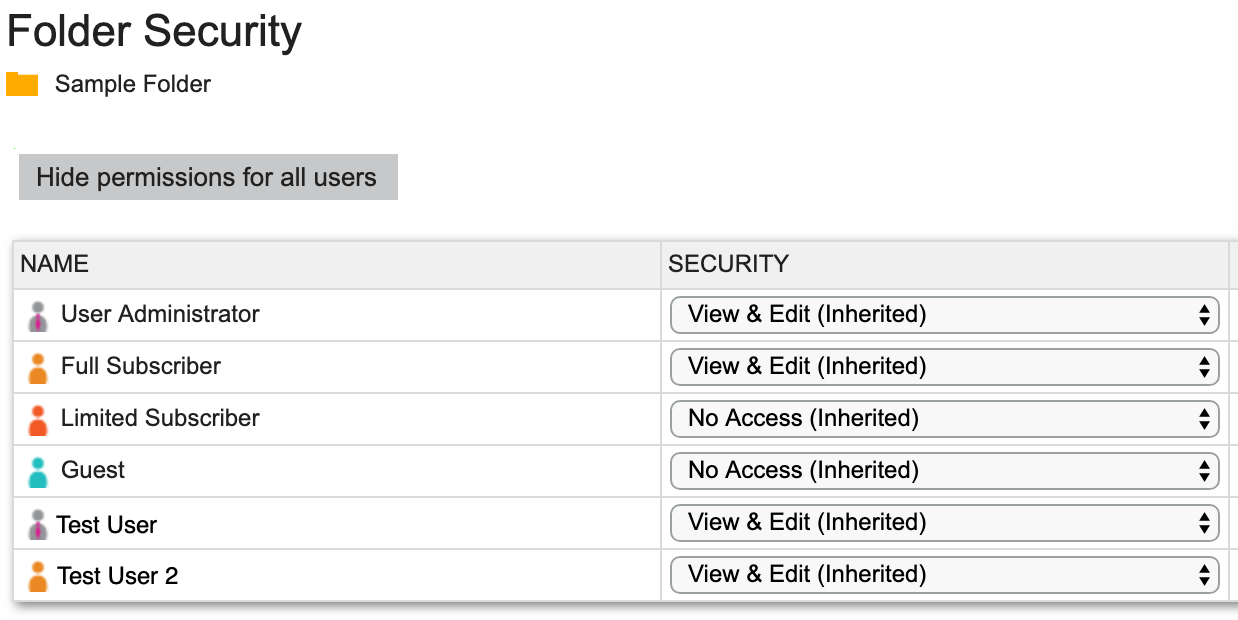The height and width of the screenshot is (620, 1238).
Task: Click the Folder Security page title
Action: pyautogui.click(x=153, y=31)
